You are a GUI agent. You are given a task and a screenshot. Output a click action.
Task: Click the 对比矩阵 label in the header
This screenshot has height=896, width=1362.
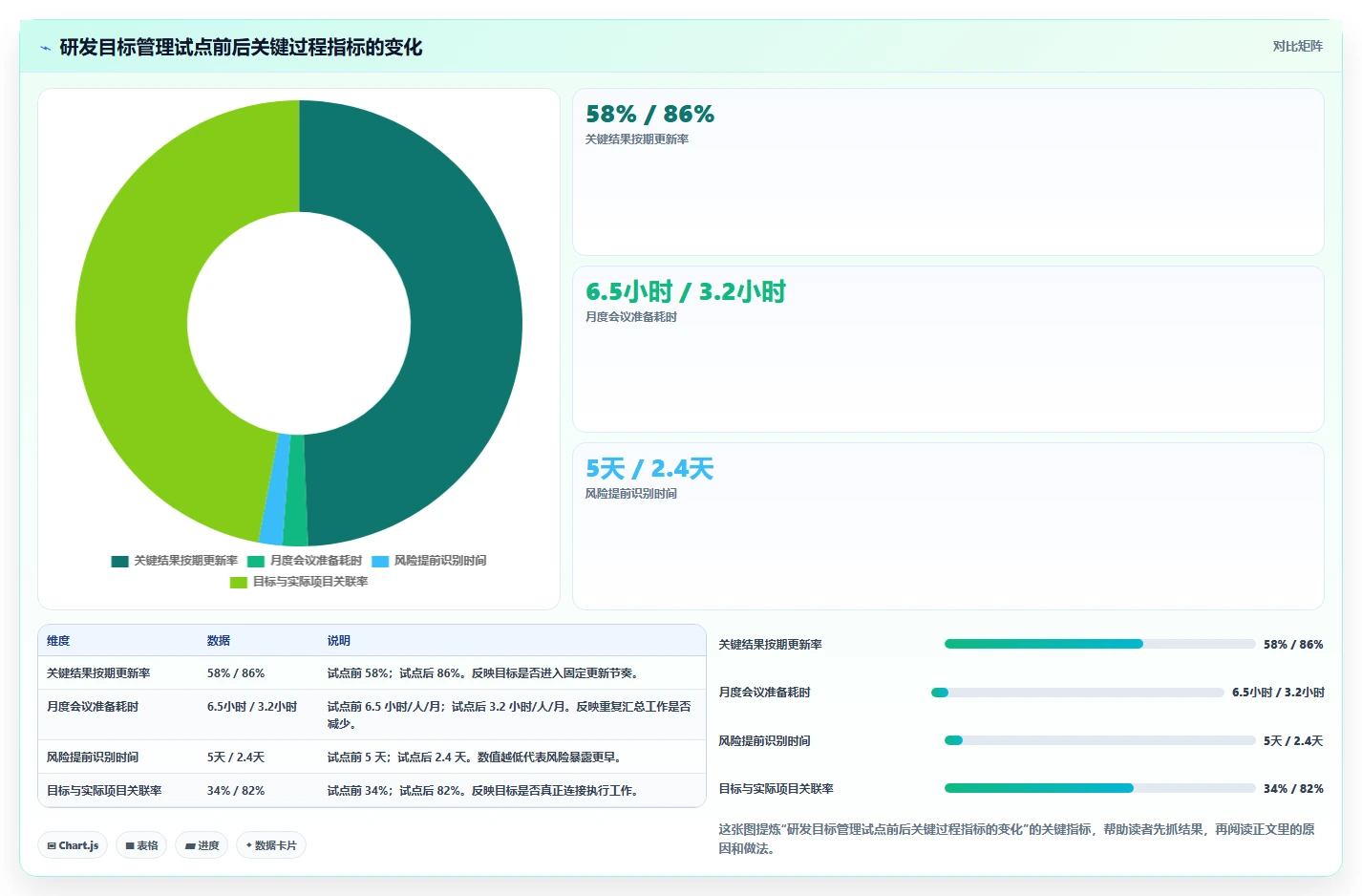tap(1297, 46)
